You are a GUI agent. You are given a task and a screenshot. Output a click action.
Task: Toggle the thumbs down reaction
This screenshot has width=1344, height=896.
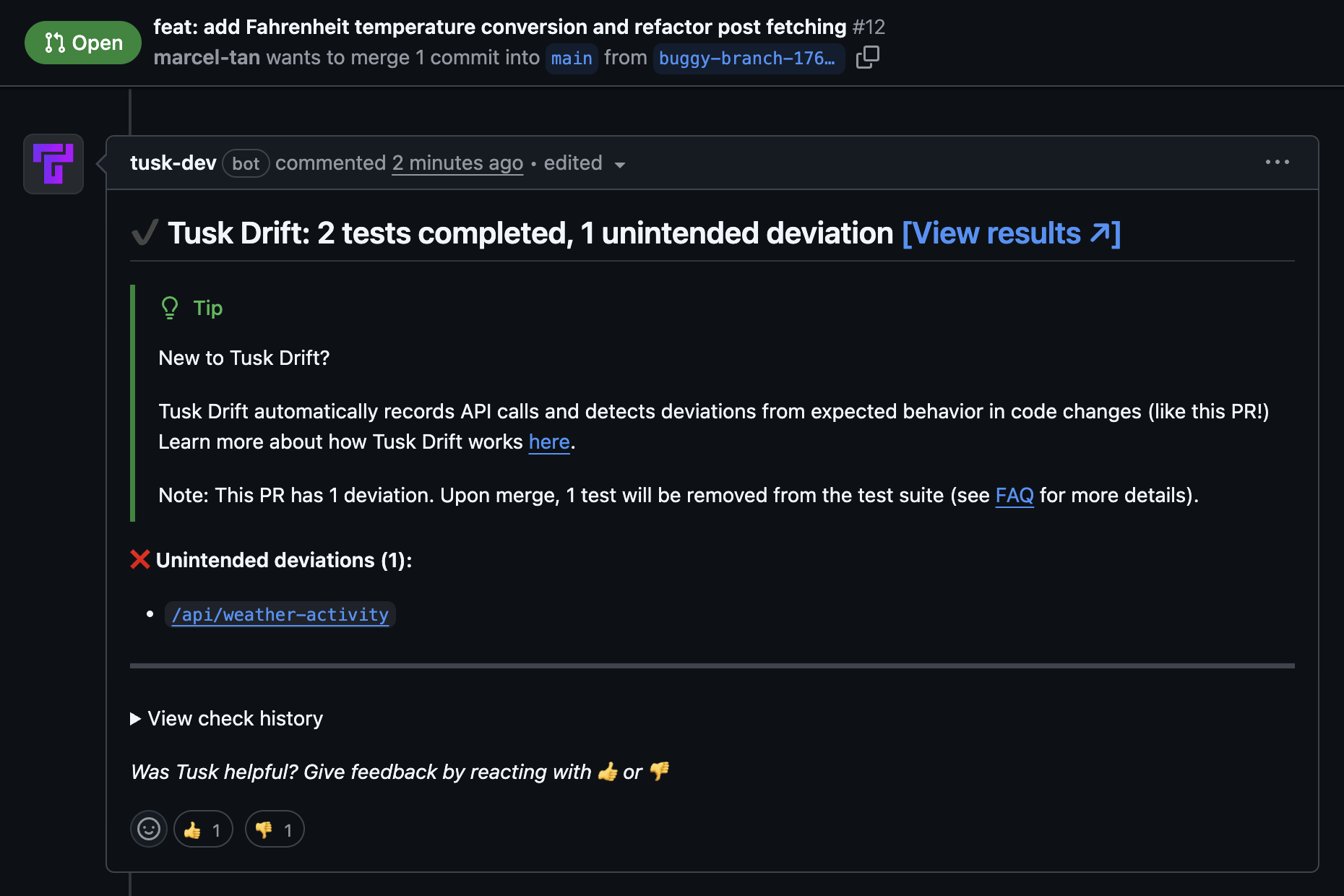click(x=274, y=829)
